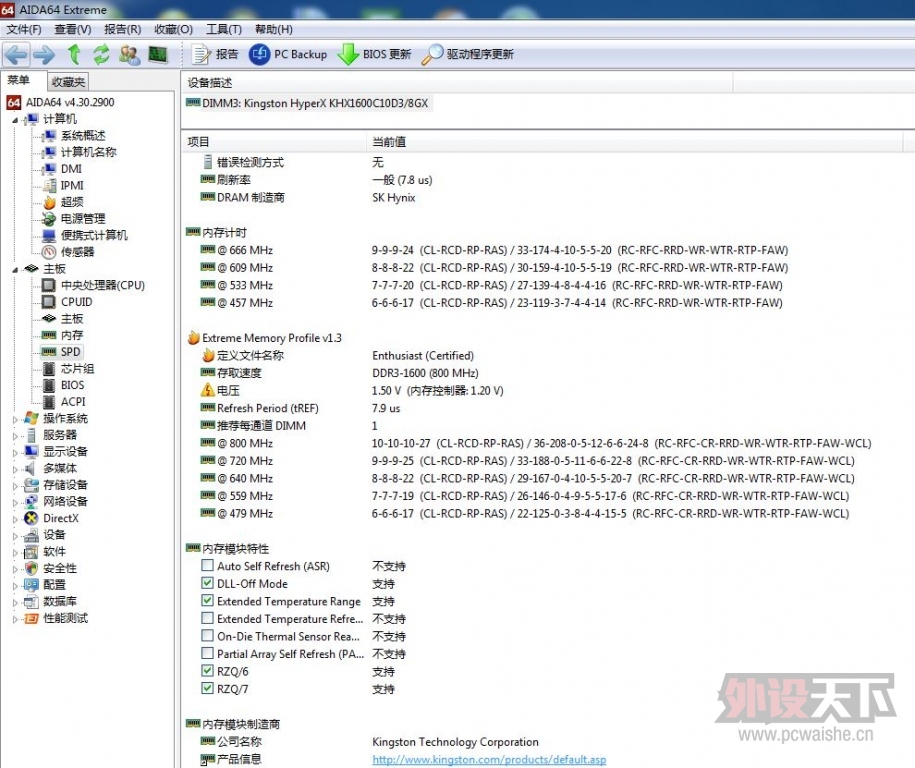Open the 报告(R) menu
The width and height of the screenshot is (915, 768).
[x=123, y=29]
